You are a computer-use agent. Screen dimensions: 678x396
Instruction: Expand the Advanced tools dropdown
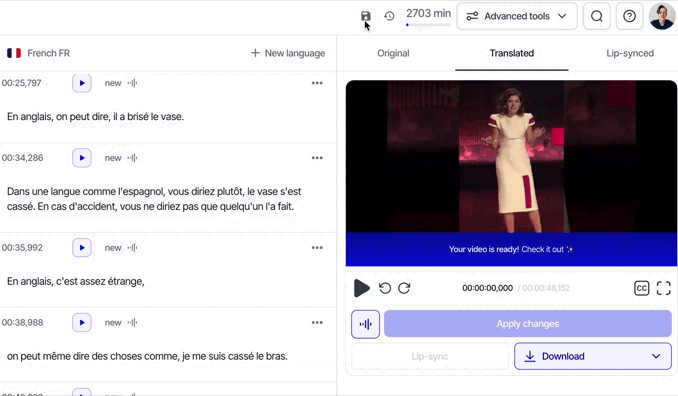517,16
